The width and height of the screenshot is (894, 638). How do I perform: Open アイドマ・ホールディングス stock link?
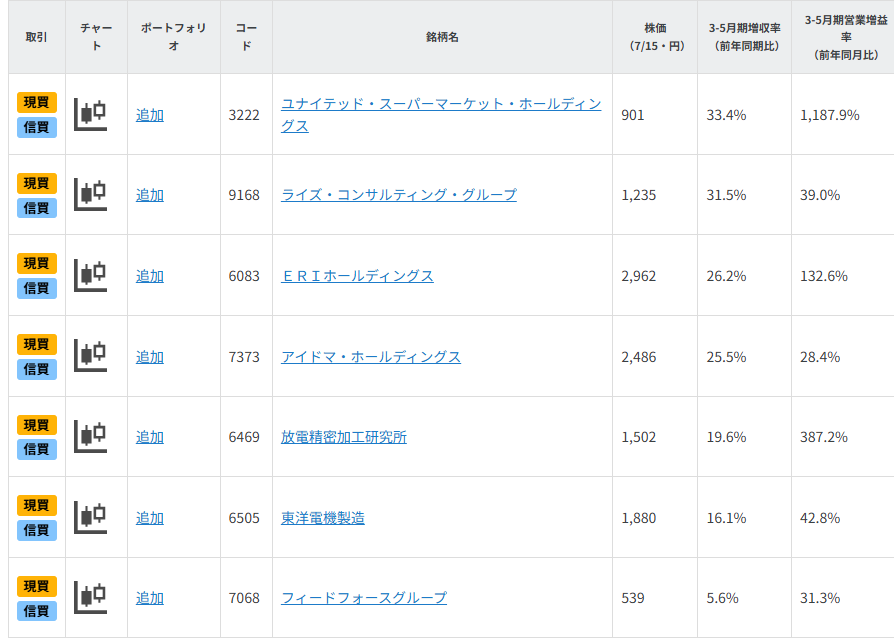(371, 357)
